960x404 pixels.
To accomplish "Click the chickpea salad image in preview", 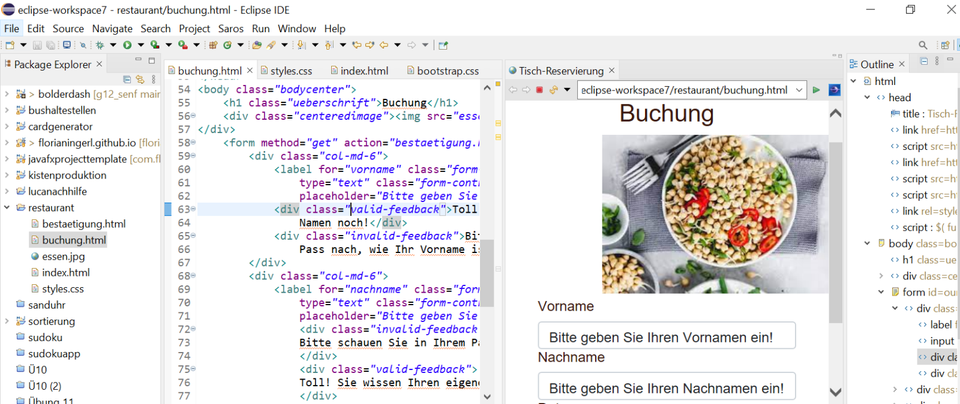I will [x=715, y=214].
